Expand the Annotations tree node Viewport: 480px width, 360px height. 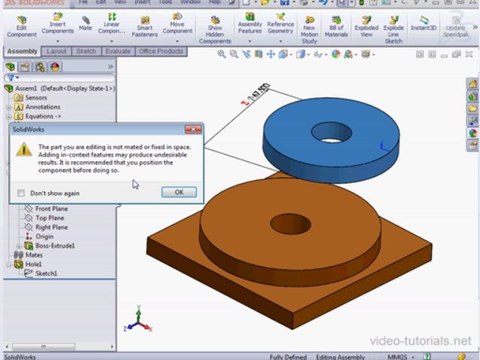click(x=9, y=107)
